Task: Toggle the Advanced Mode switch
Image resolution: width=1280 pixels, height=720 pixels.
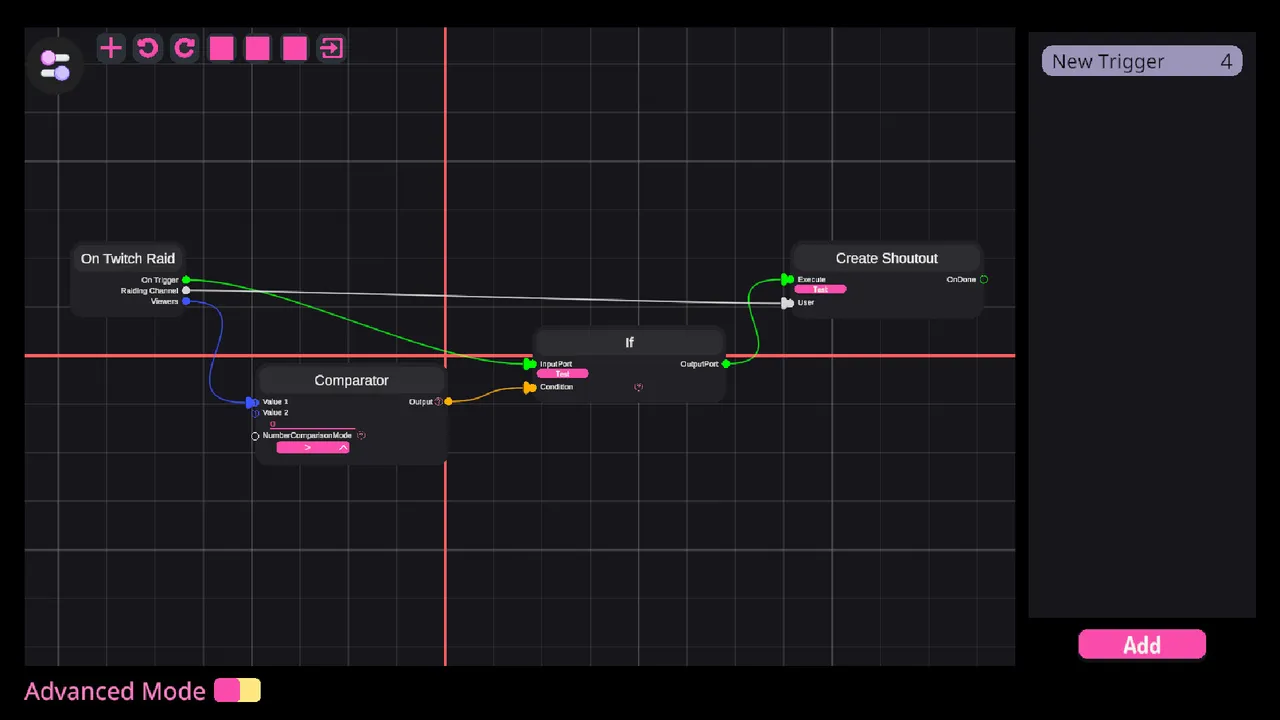Action: click(x=237, y=691)
